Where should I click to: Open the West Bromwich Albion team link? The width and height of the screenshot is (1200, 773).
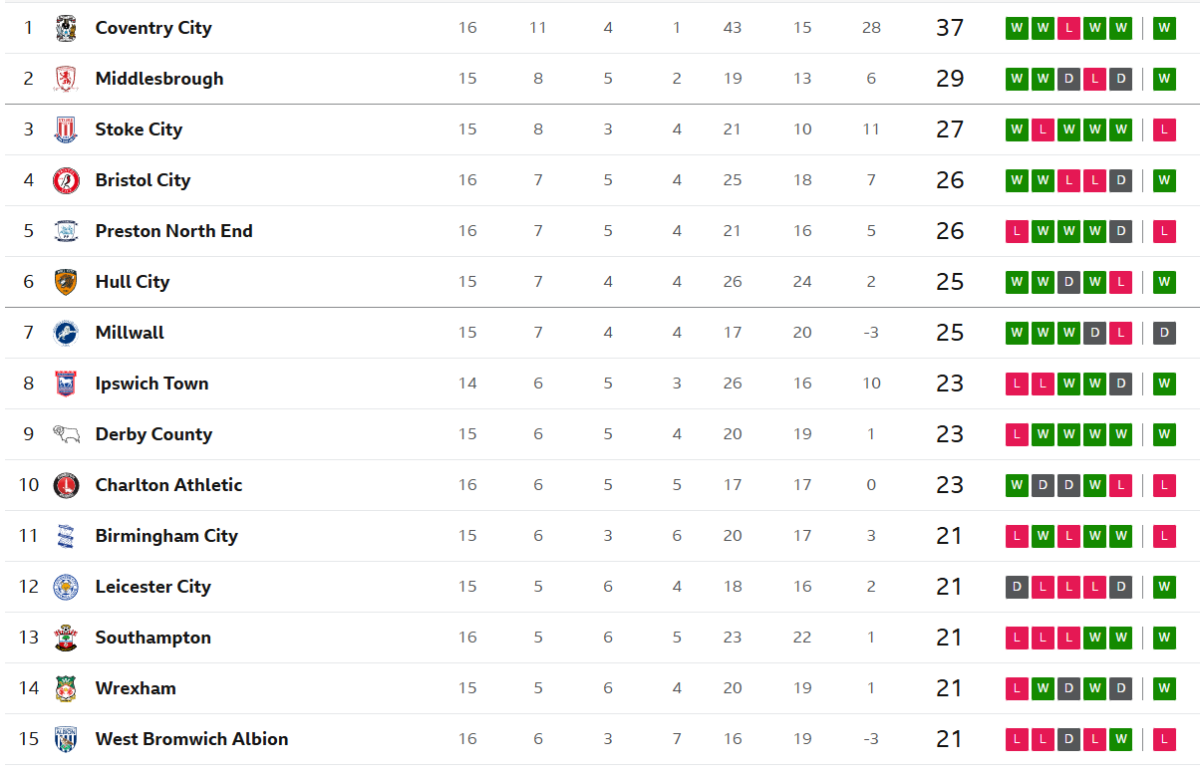point(191,739)
